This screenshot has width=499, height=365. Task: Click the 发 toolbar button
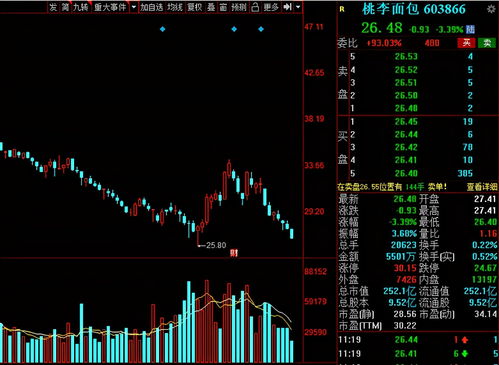(x=53, y=7)
